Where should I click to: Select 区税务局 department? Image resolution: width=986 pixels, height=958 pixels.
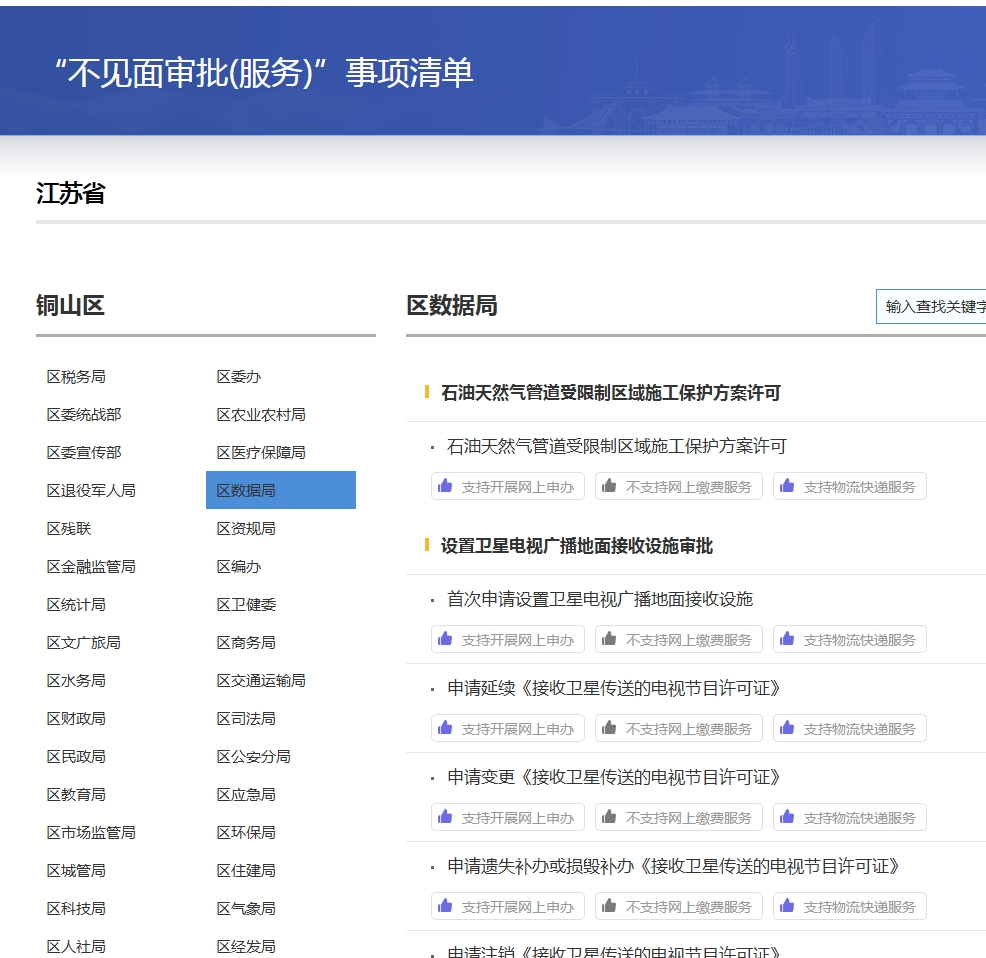click(x=76, y=377)
